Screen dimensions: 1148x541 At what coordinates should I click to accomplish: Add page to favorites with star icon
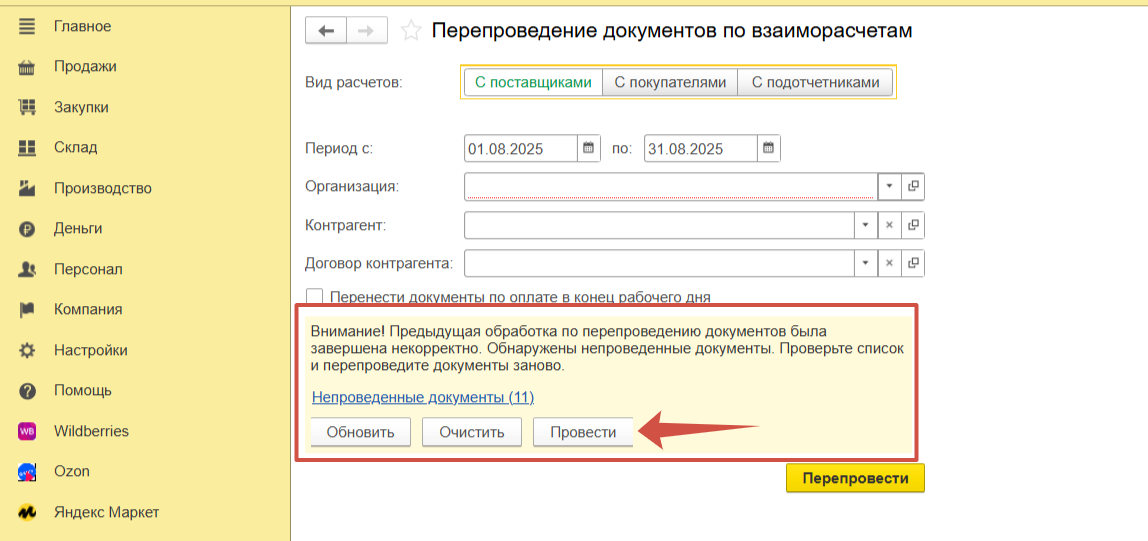click(410, 31)
